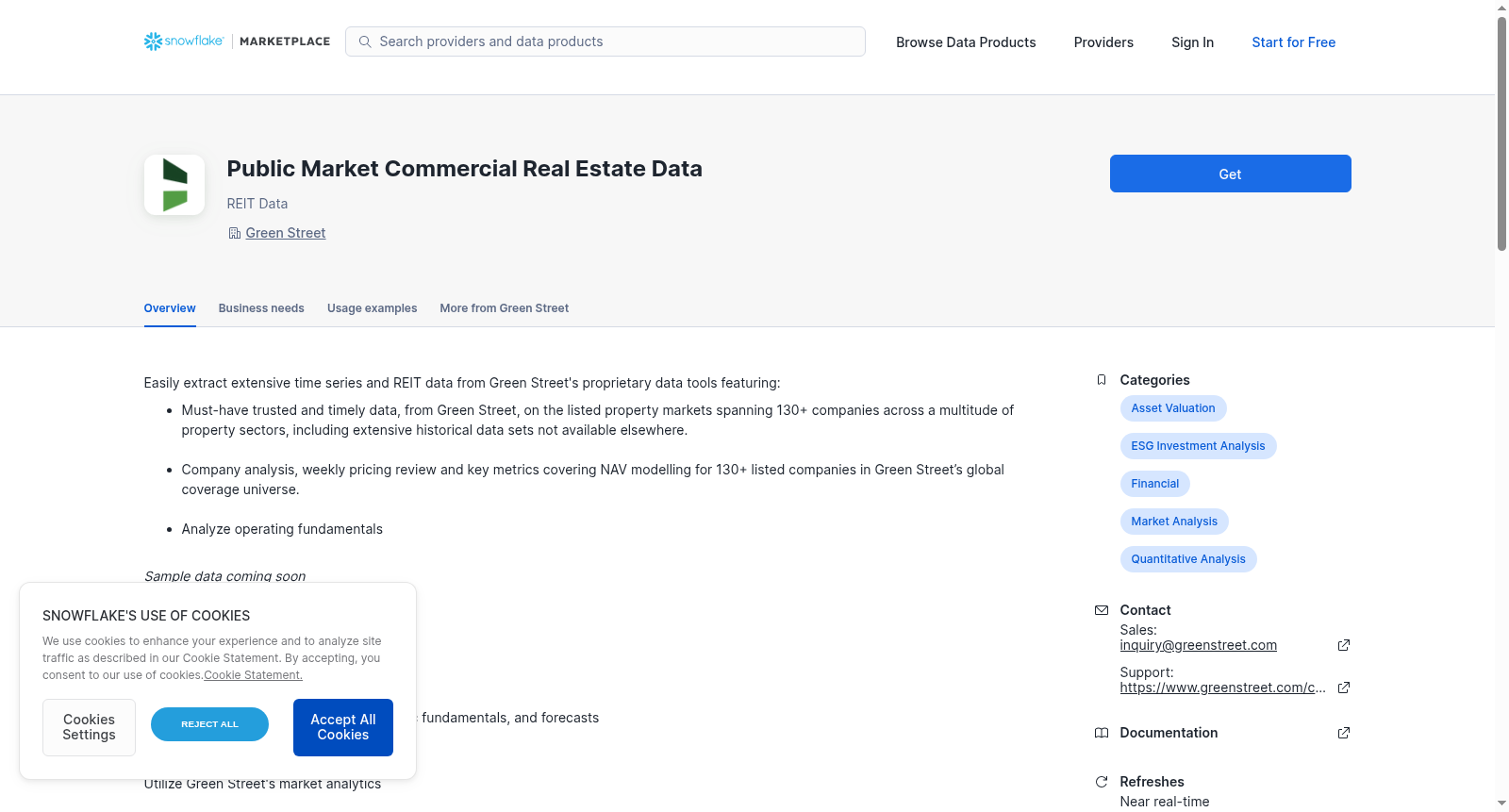
Task: Open Providers page from header
Action: tap(1103, 42)
